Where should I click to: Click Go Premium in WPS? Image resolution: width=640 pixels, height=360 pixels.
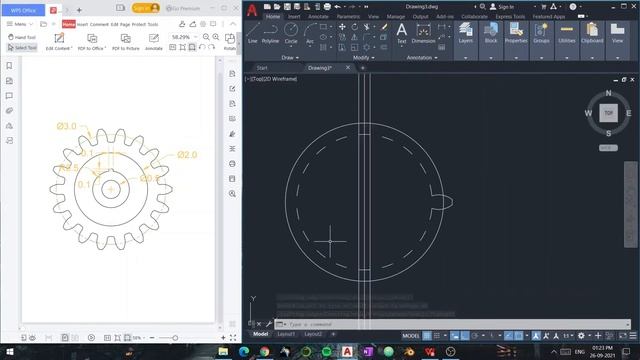(x=183, y=8)
